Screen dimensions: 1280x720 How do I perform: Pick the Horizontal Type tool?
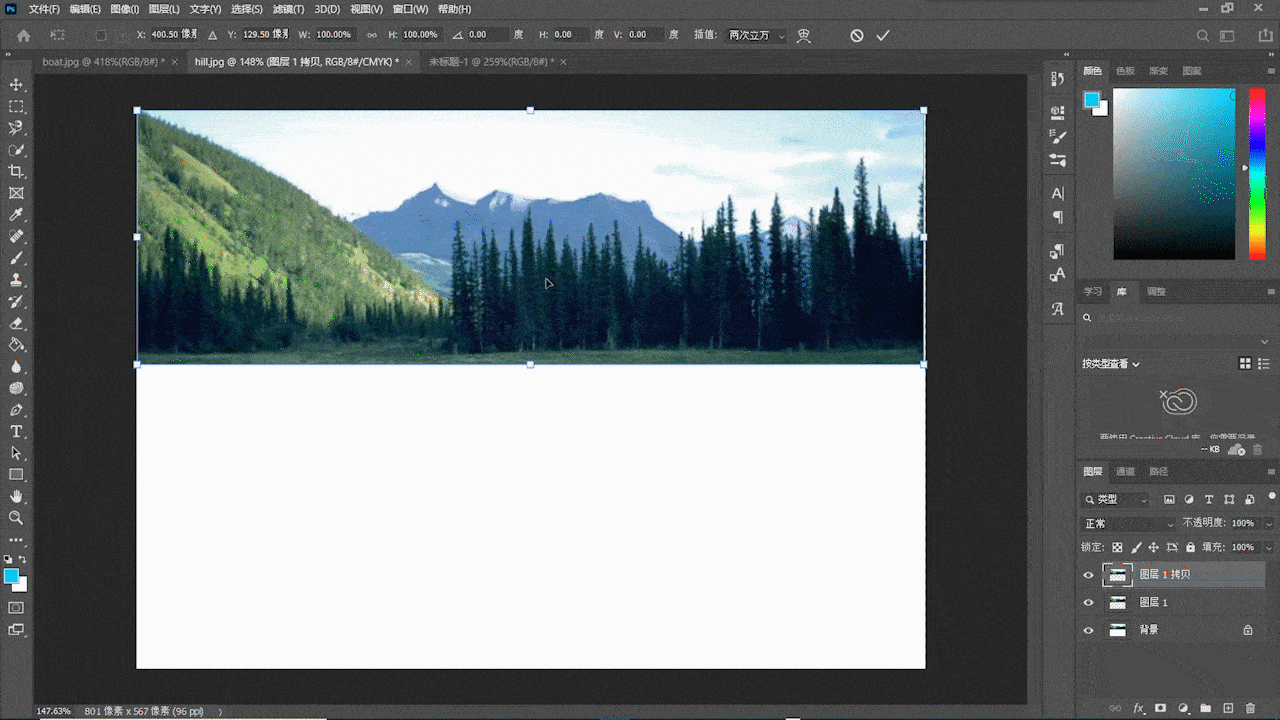pyautogui.click(x=16, y=432)
